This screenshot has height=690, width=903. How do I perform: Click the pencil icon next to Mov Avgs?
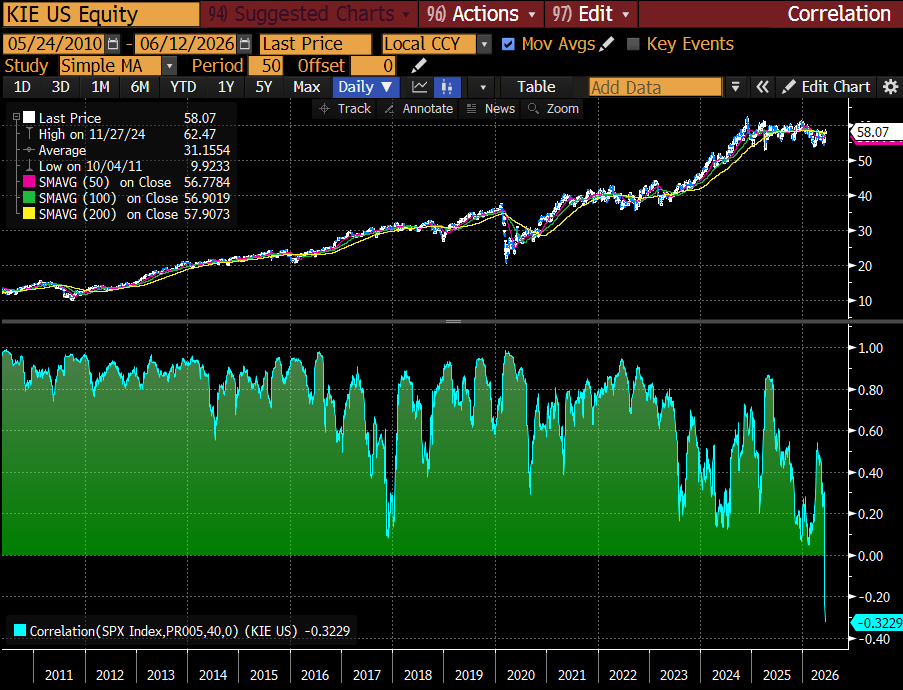(607, 44)
